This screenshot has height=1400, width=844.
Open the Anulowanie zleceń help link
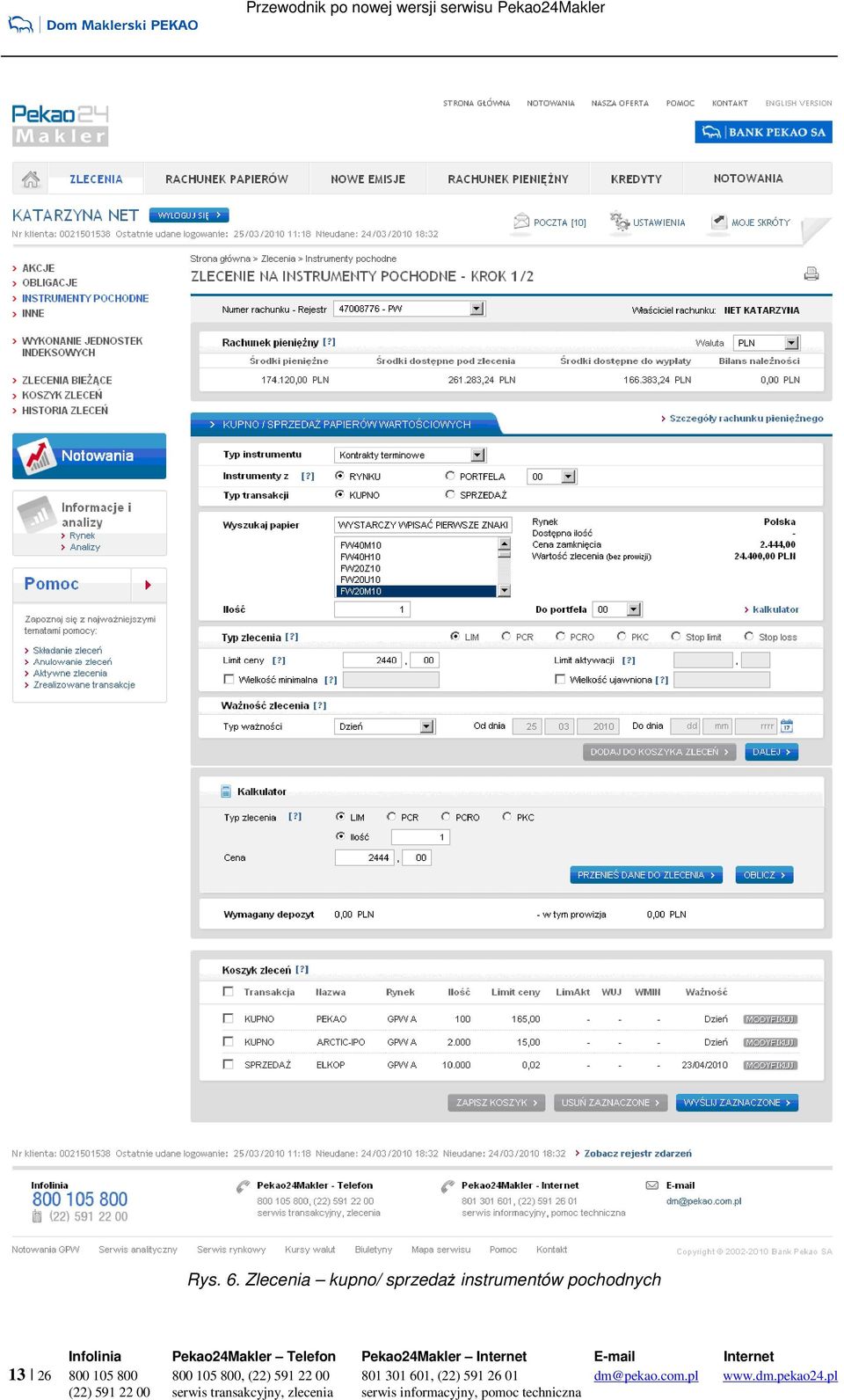pos(72,662)
